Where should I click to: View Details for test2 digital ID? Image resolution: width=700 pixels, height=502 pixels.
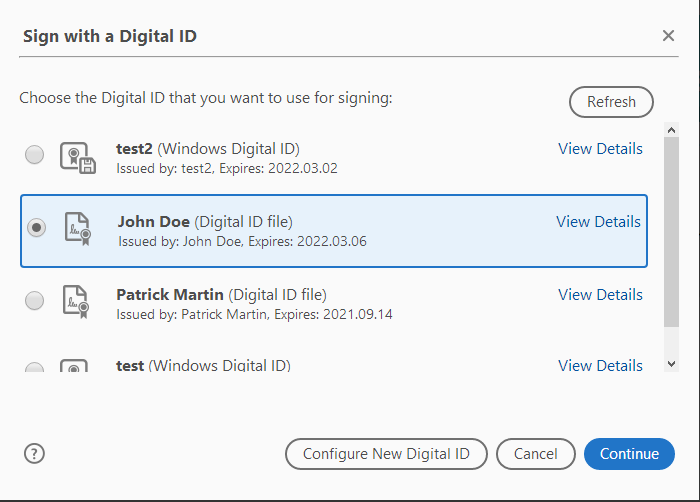click(600, 148)
